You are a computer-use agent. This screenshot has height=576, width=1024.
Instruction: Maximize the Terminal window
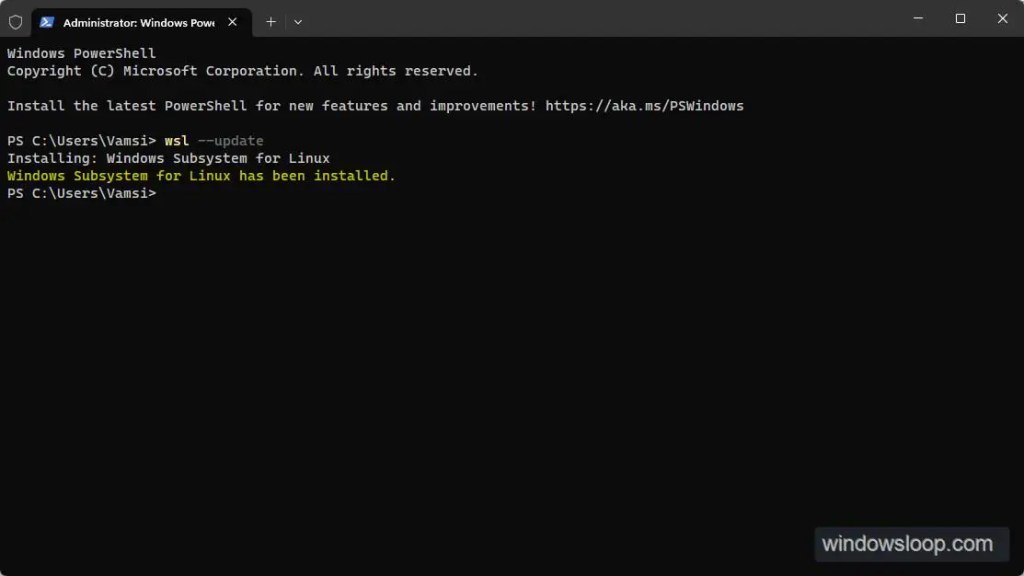coord(960,18)
